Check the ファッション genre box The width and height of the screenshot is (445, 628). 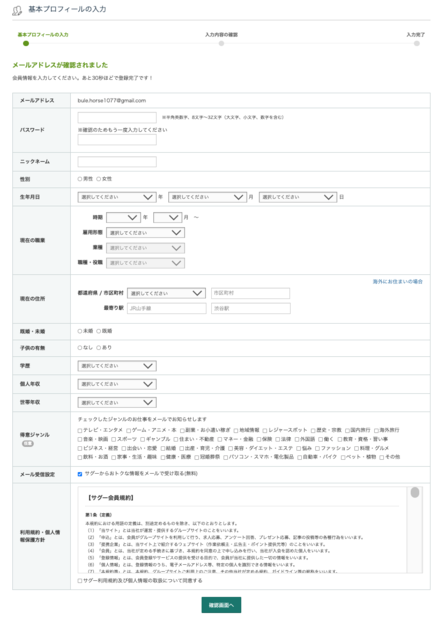click(317, 449)
